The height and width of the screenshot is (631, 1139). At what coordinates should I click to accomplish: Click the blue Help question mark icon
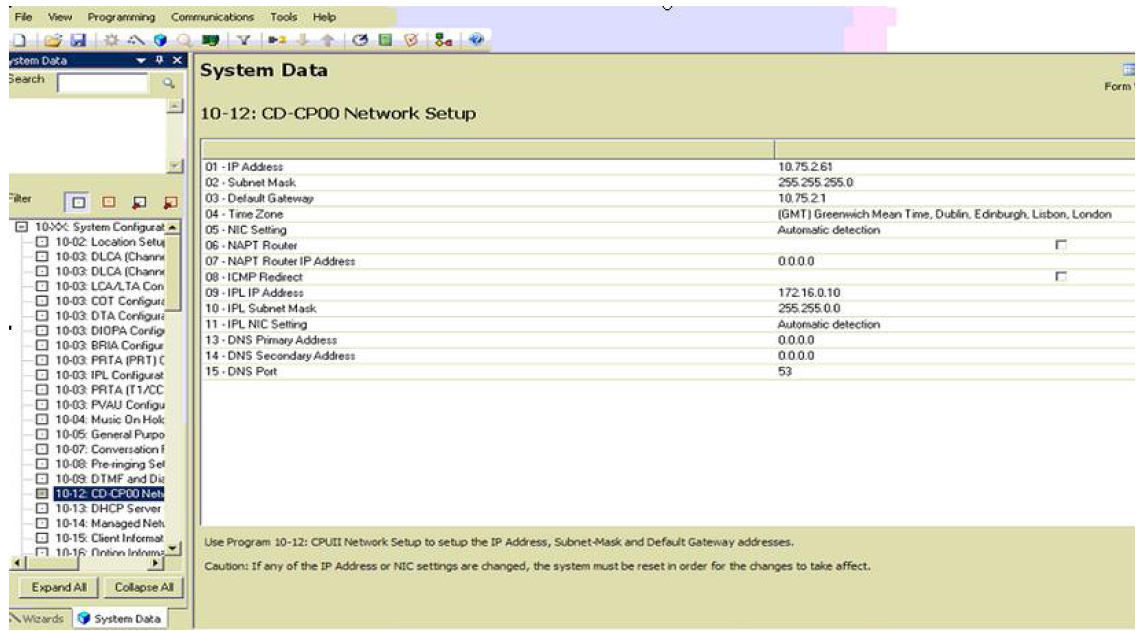pos(476,40)
